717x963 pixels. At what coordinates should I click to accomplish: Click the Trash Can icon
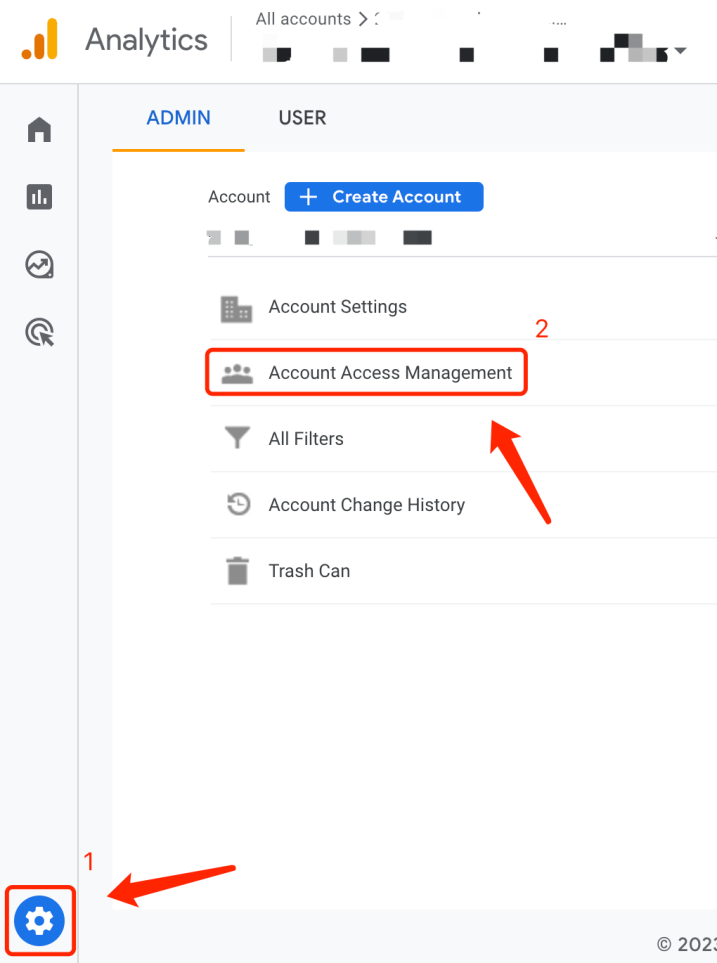point(237,570)
